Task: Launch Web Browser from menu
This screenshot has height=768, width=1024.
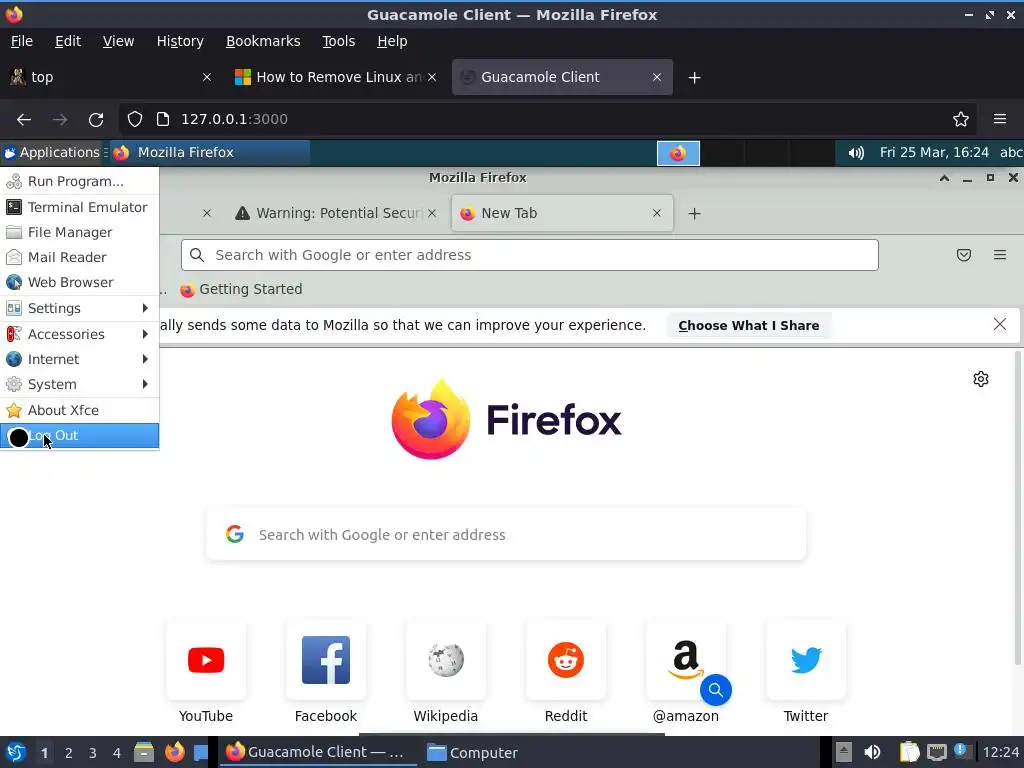Action: (x=79, y=282)
